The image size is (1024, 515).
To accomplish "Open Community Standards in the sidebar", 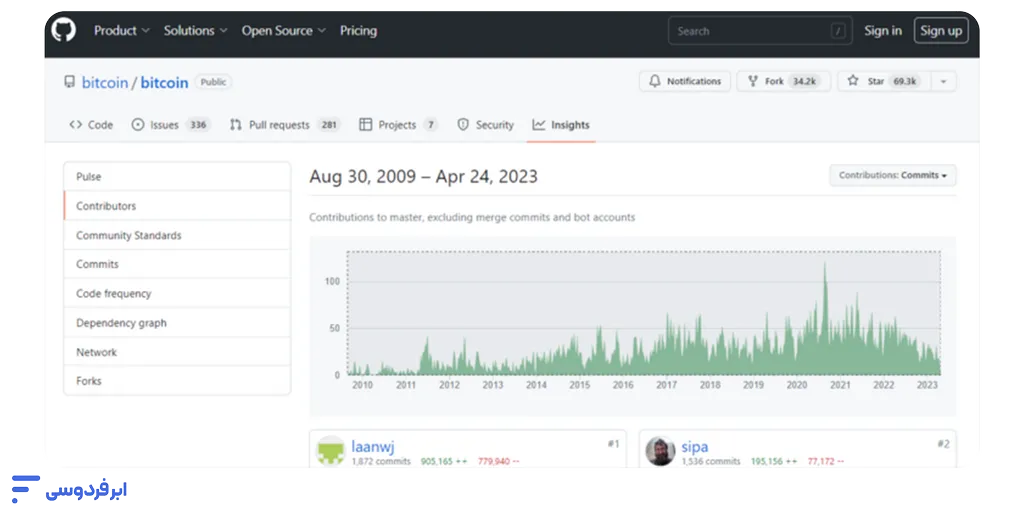I will pyautogui.click(x=177, y=235).
